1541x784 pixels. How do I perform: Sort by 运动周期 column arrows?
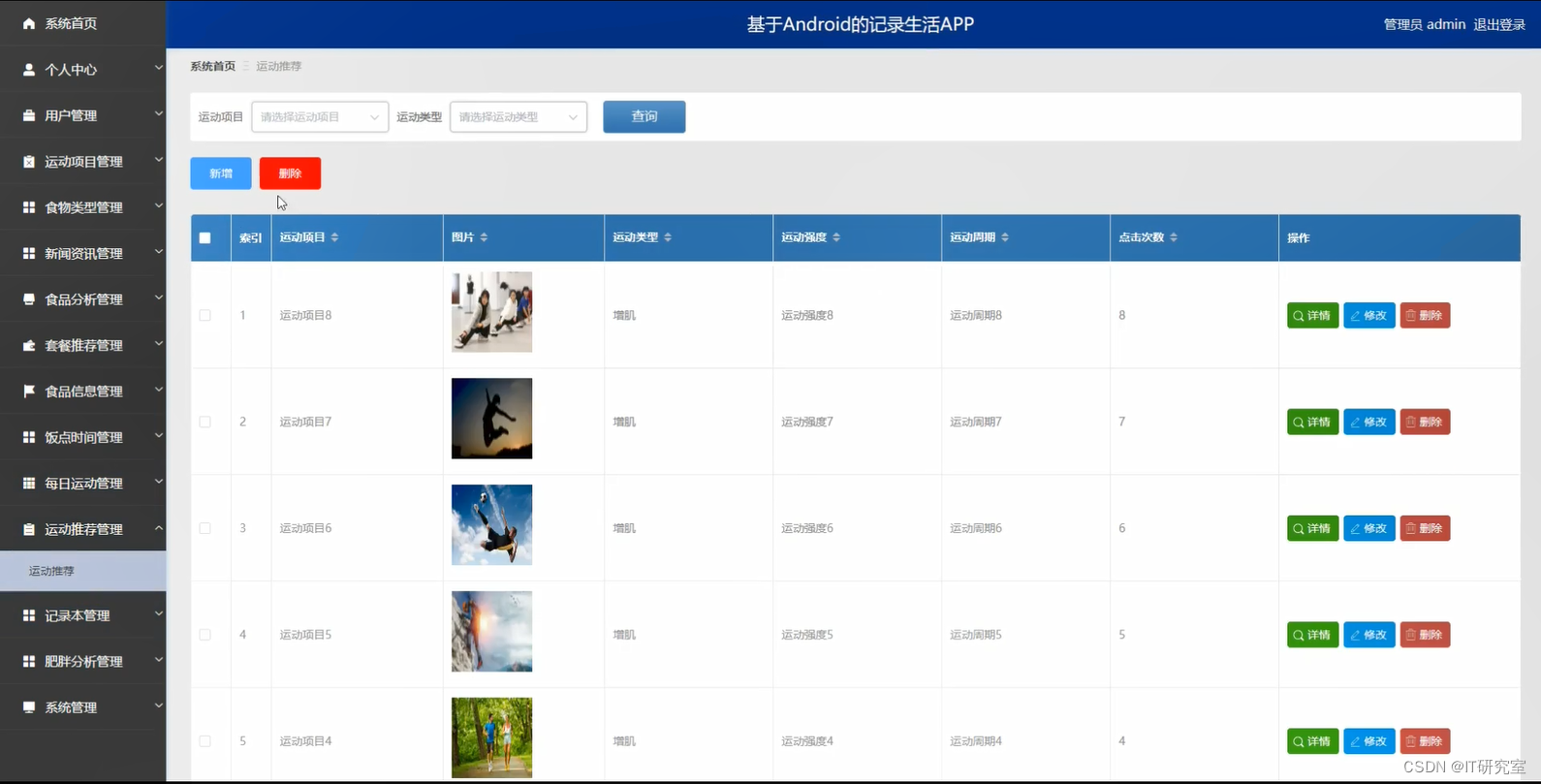click(x=1005, y=237)
